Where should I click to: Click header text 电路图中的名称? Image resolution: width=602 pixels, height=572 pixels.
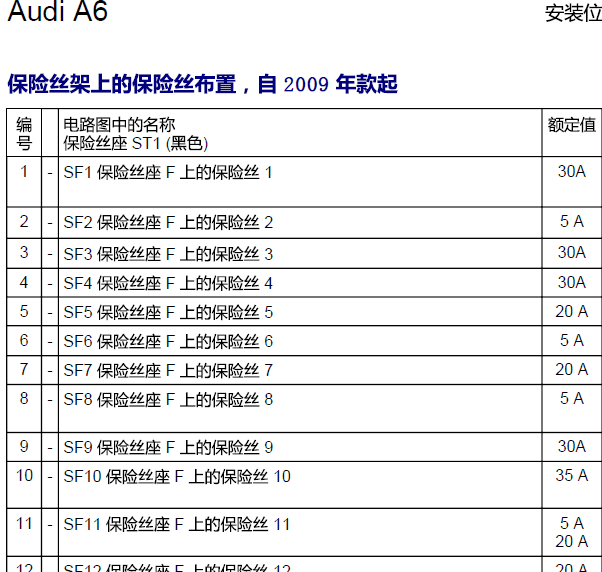[x=119, y=125]
